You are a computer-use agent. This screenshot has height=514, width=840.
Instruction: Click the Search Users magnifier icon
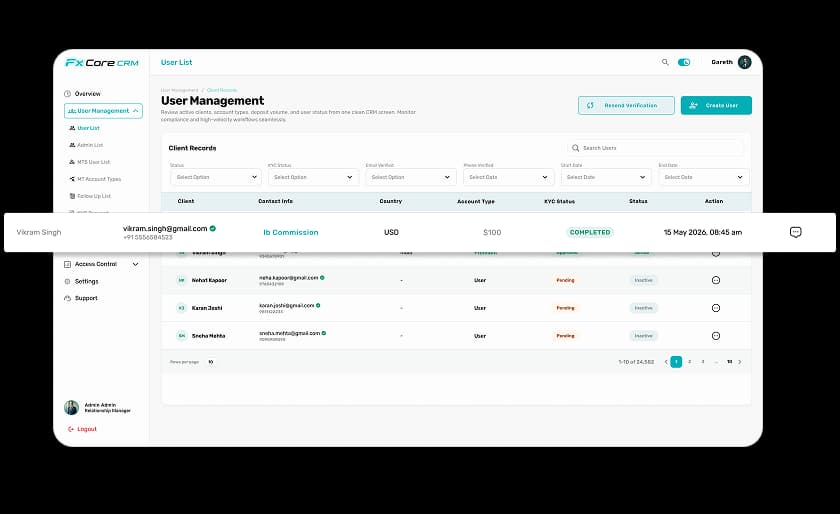[575, 148]
